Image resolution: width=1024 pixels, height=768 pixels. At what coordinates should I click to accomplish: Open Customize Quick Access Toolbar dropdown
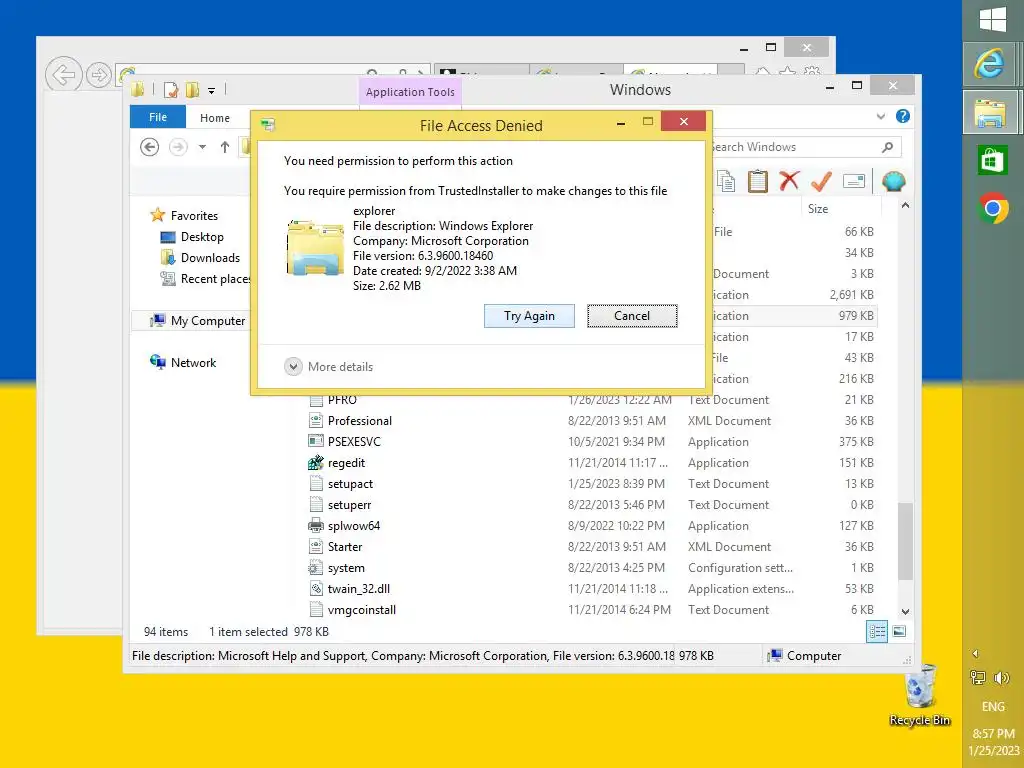[212, 91]
